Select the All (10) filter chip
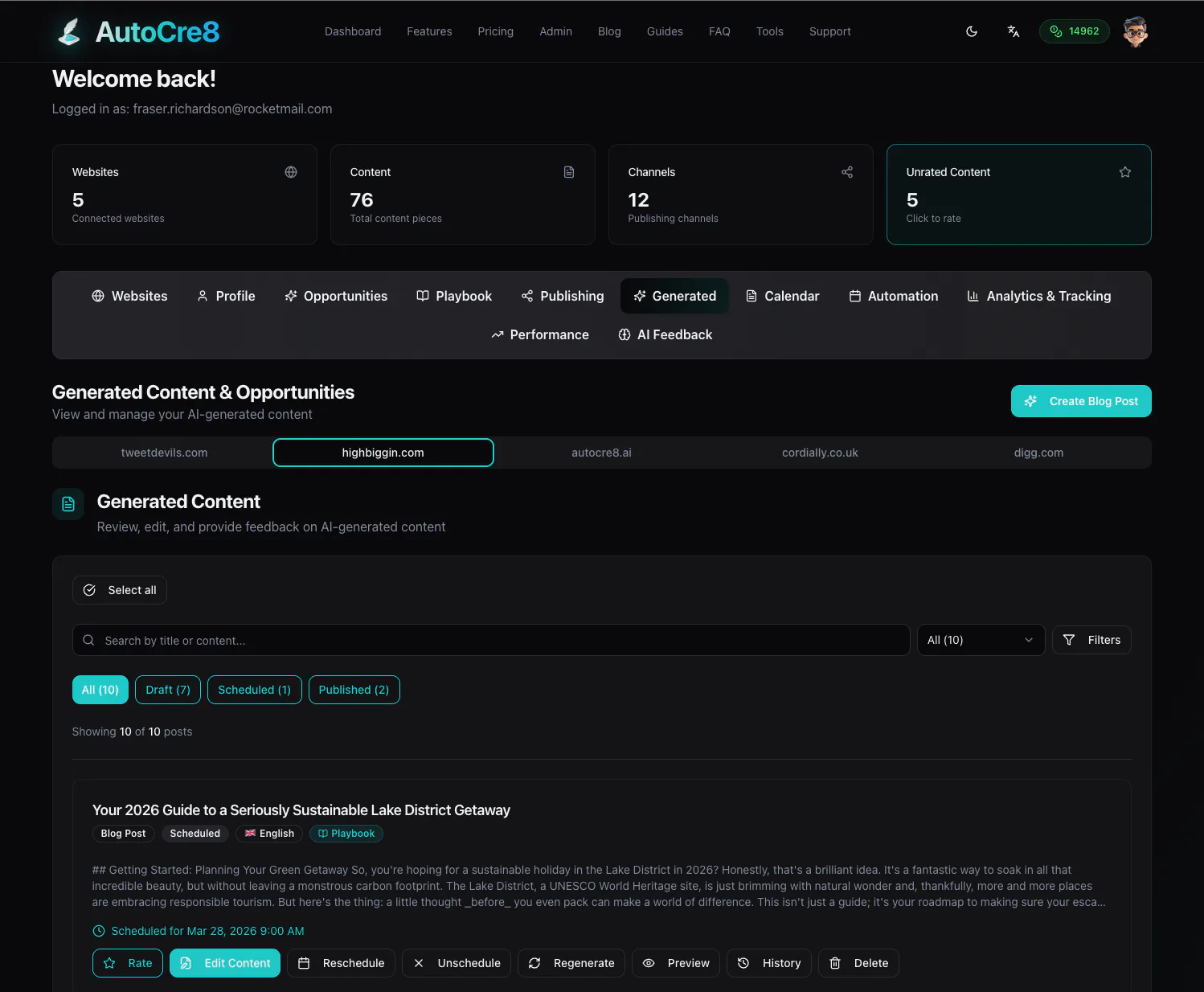This screenshot has width=1204, height=992. 100,690
